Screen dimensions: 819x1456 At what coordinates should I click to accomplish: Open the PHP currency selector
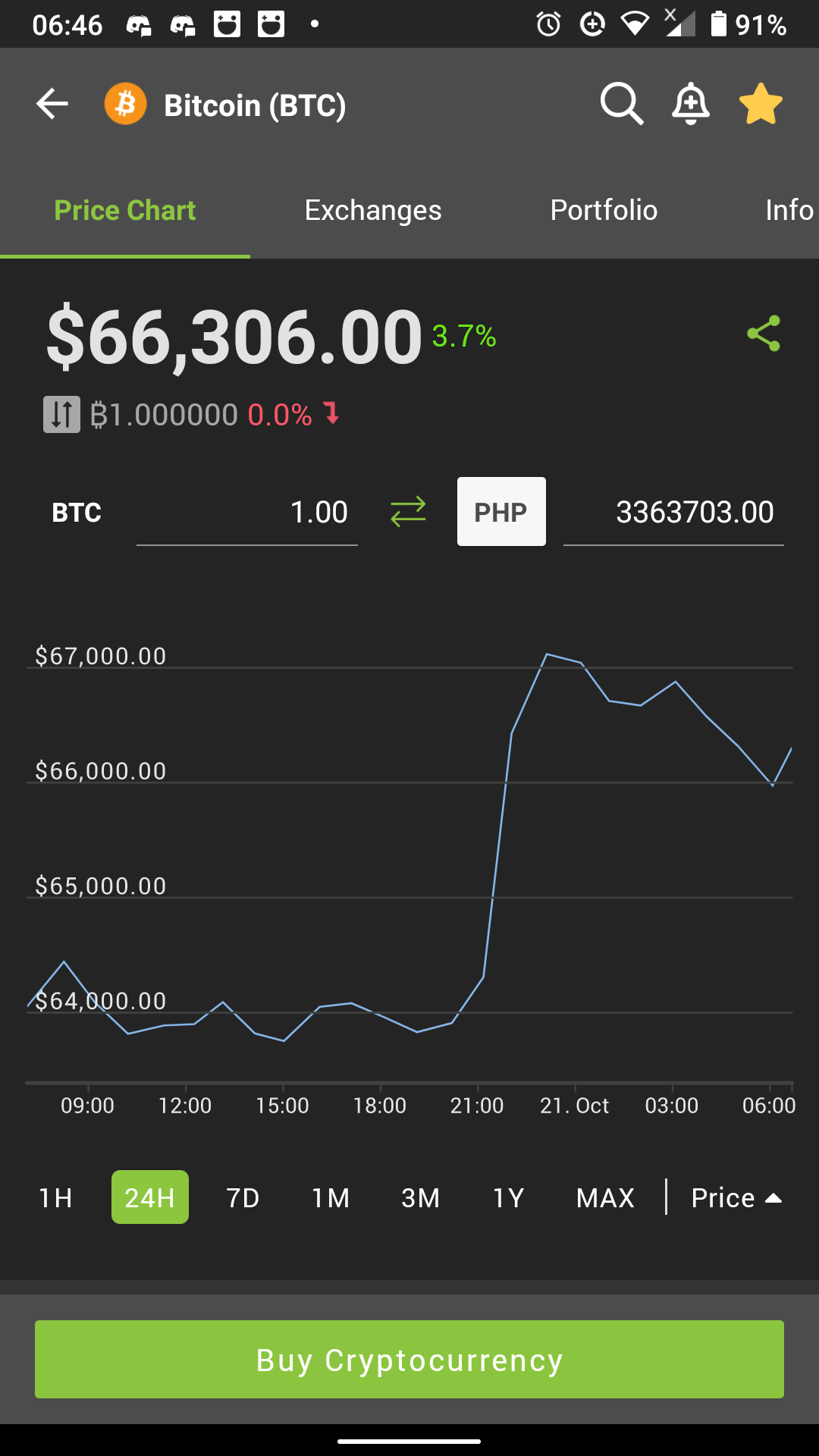[x=501, y=512]
